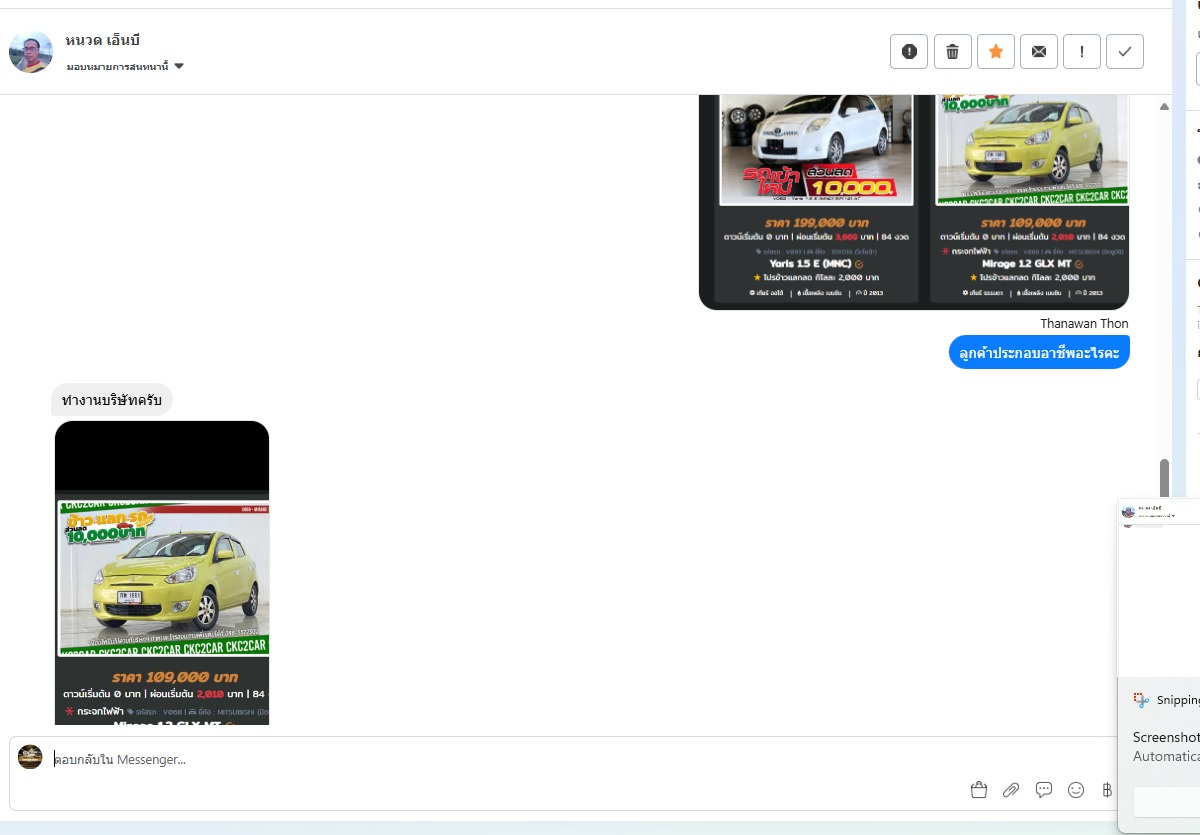Open the shopping bag products icon

click(x=979, y=790)
